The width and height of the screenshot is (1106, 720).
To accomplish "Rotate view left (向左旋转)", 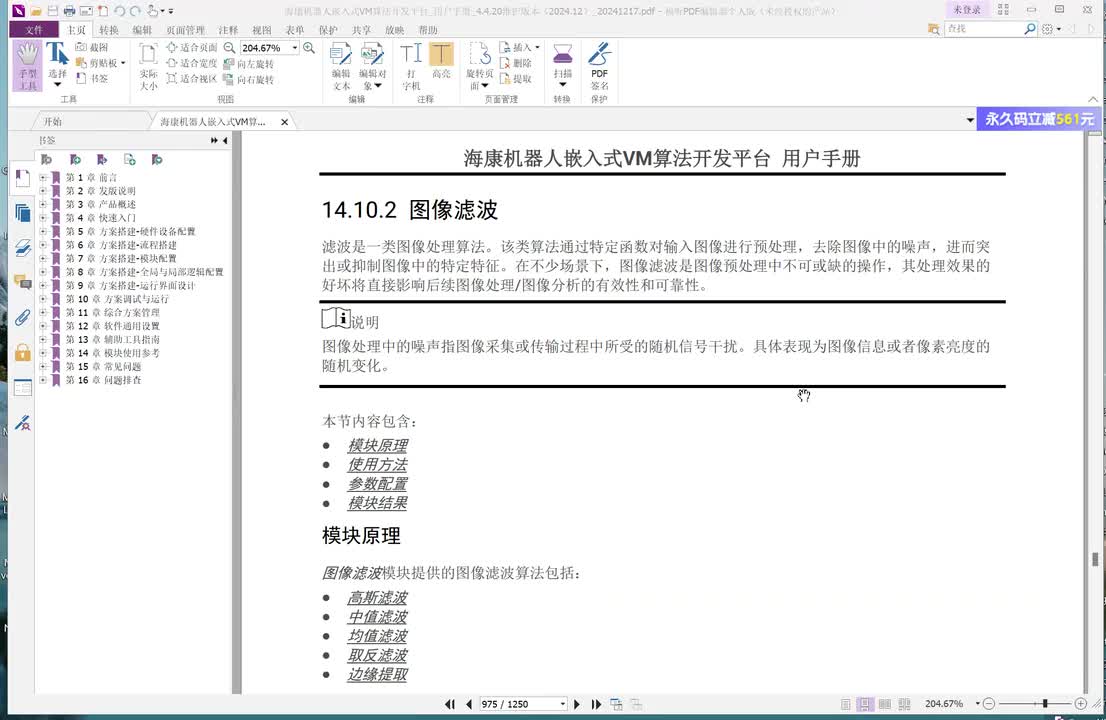I will (x=248, y=63).
